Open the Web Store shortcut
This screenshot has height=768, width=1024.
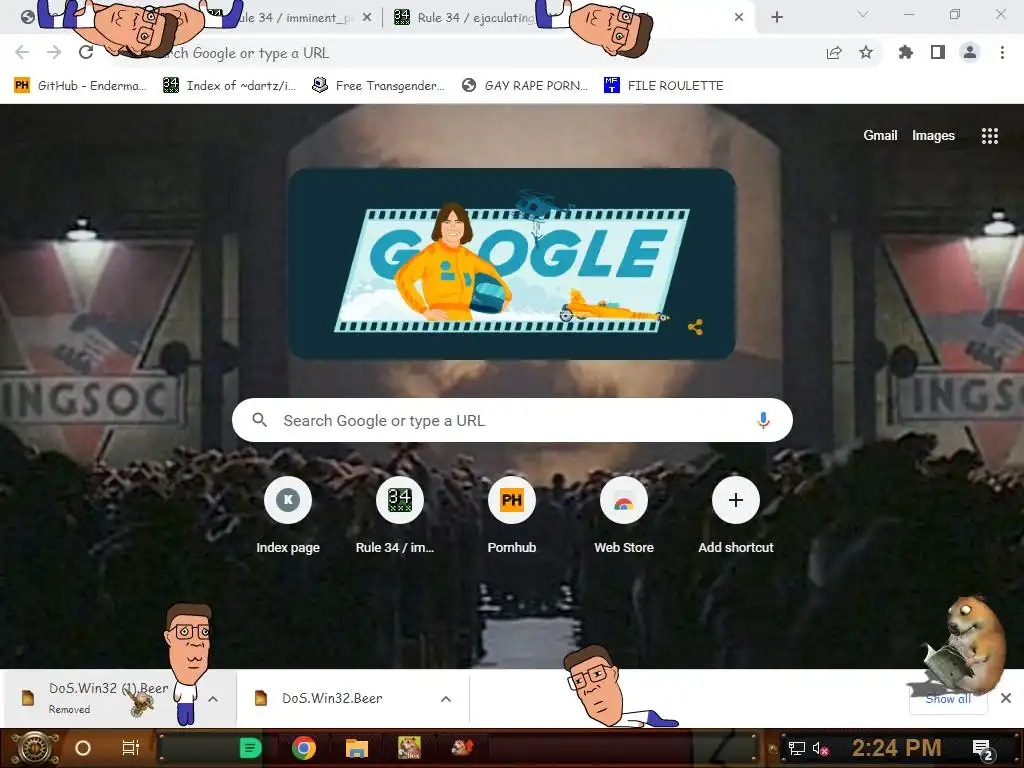[x=624, y=515]
